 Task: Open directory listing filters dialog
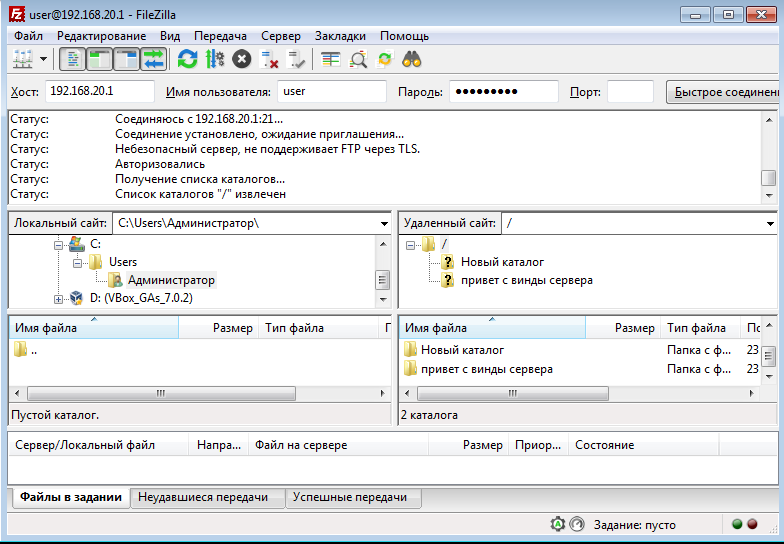pos(330,60)
